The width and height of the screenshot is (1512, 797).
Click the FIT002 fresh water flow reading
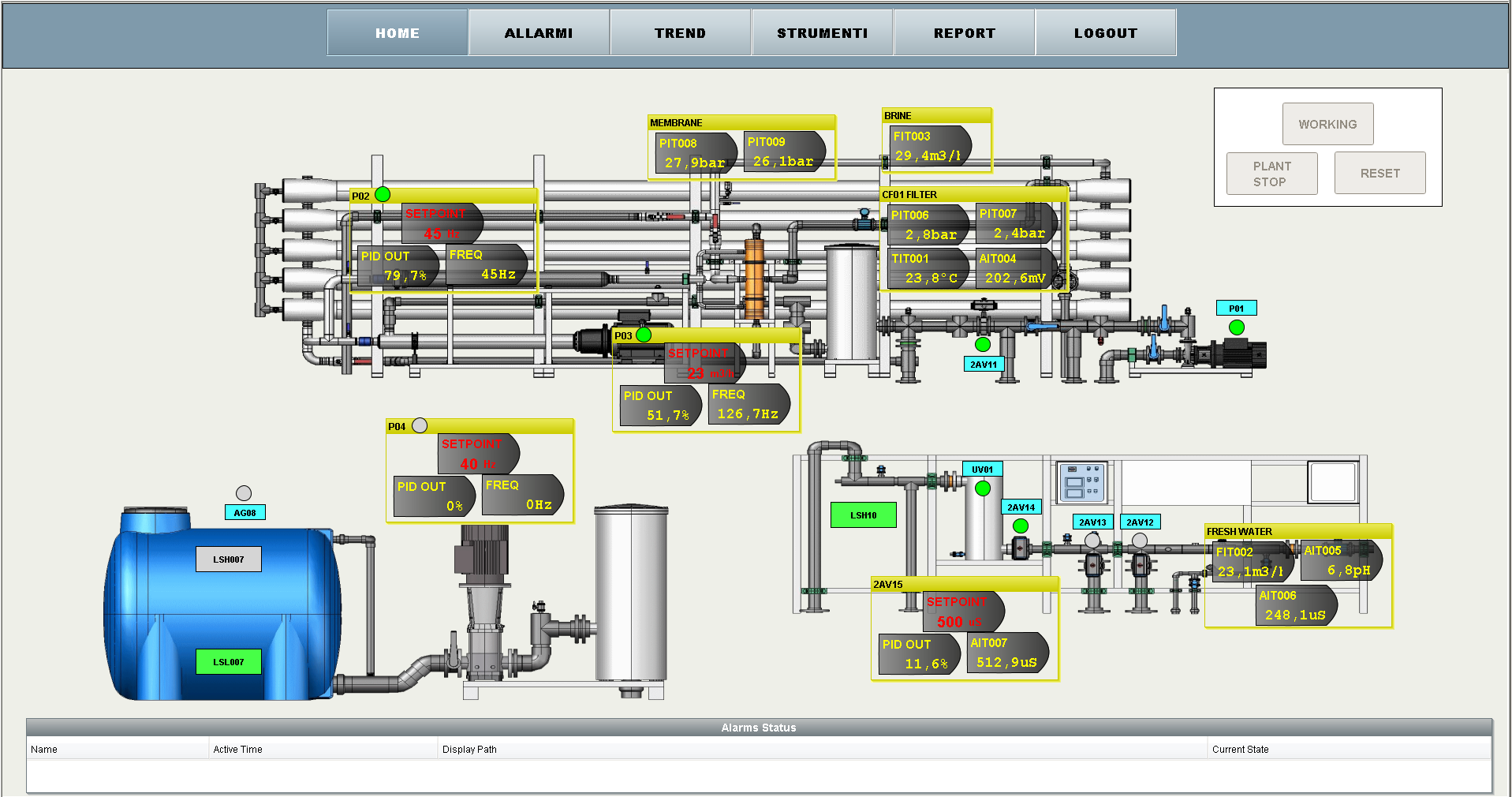[1253, 562]
